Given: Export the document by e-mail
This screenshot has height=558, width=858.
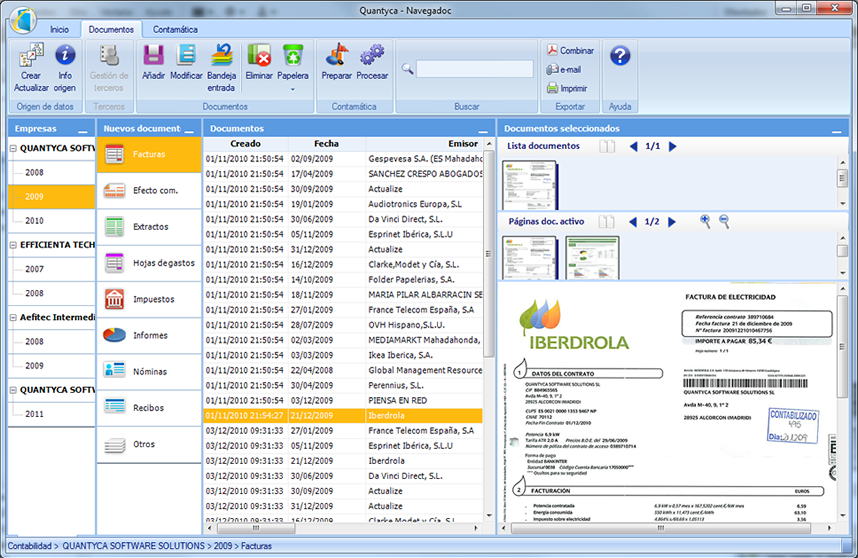Looking at the screenshot, I should [564, 69].
